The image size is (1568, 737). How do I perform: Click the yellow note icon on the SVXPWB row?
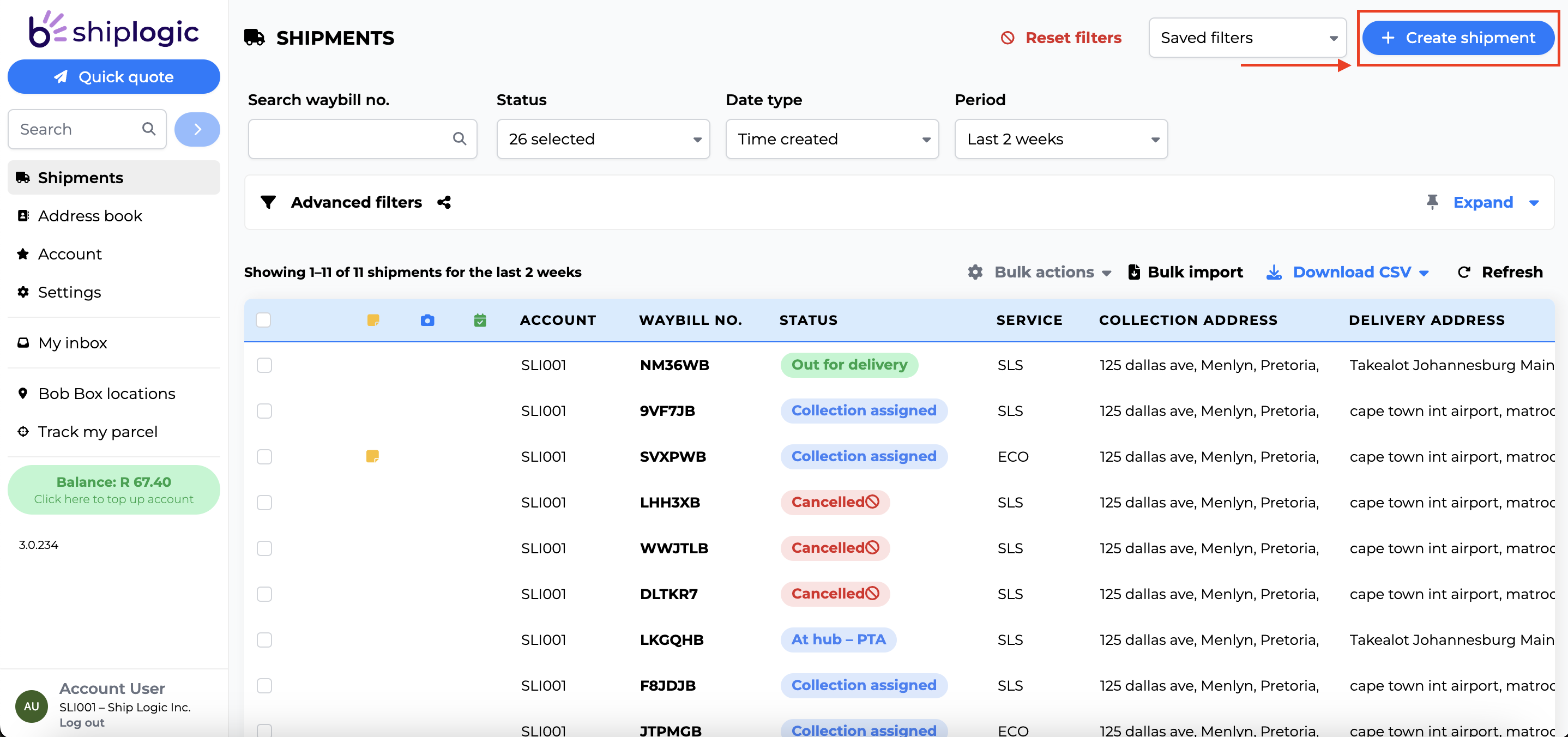(372, 456)
